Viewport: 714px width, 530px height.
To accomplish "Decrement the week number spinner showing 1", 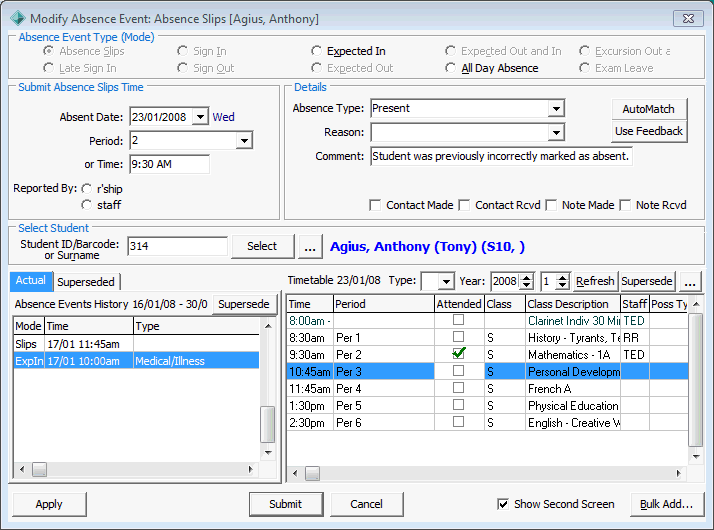I will tap(562, 285).
